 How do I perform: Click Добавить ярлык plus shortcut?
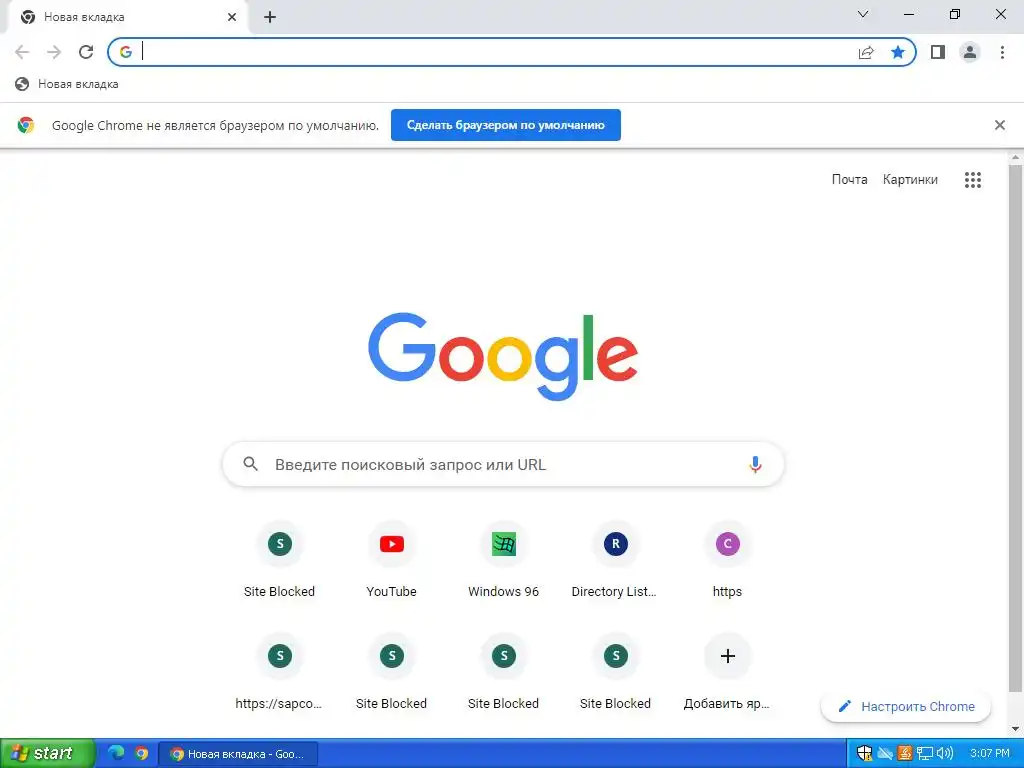pyautogui.click(x=728, y=673)
